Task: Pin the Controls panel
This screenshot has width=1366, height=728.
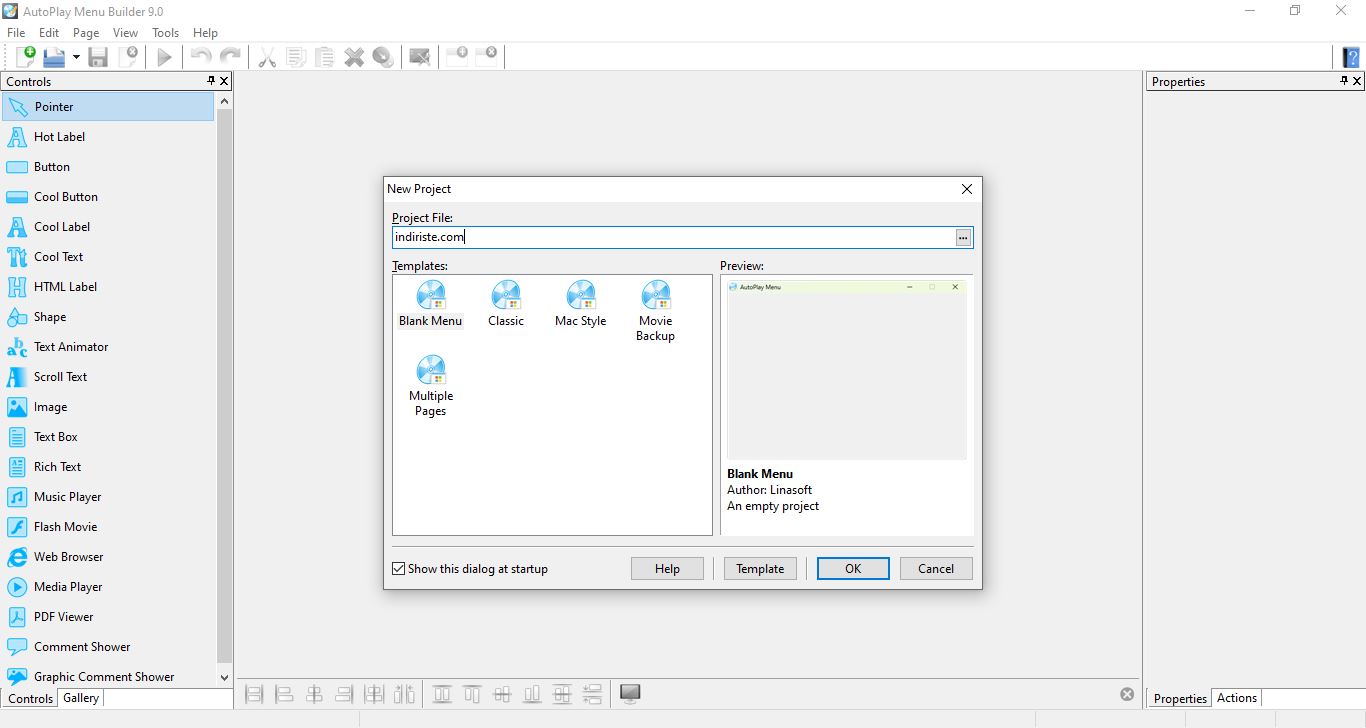Action: pyautogui.click(x=211, y=81)
